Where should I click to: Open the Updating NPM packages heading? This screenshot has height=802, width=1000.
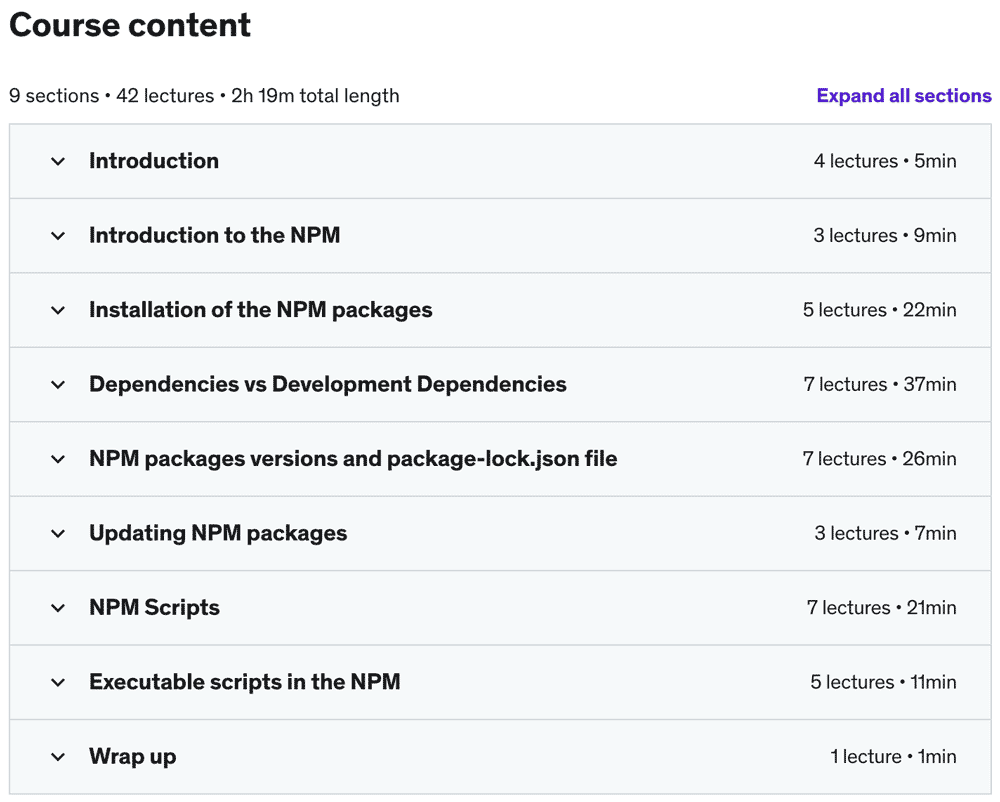point(218,534)
